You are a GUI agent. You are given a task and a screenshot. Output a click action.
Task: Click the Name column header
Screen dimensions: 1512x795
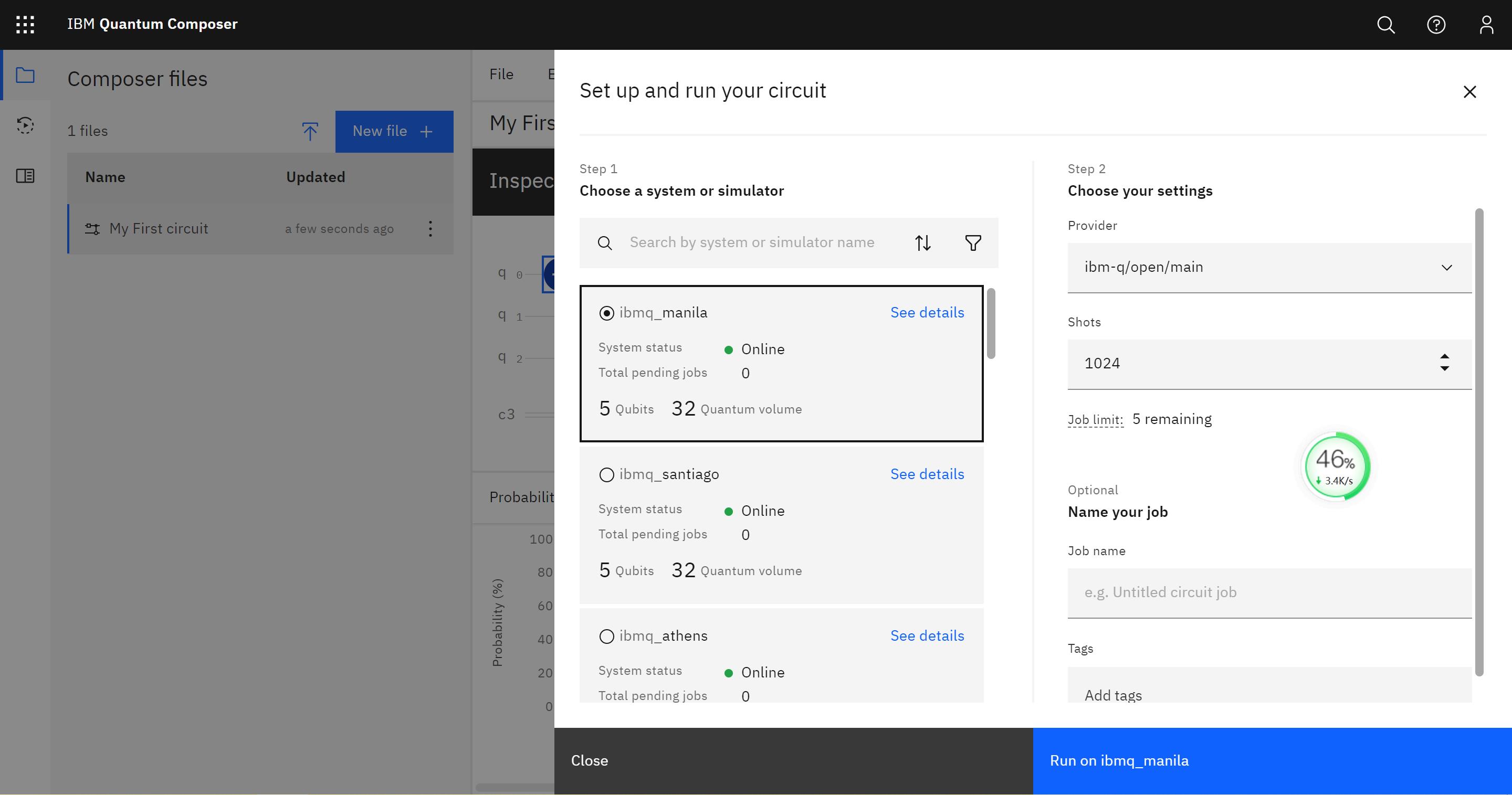click(x=105, y=177)
